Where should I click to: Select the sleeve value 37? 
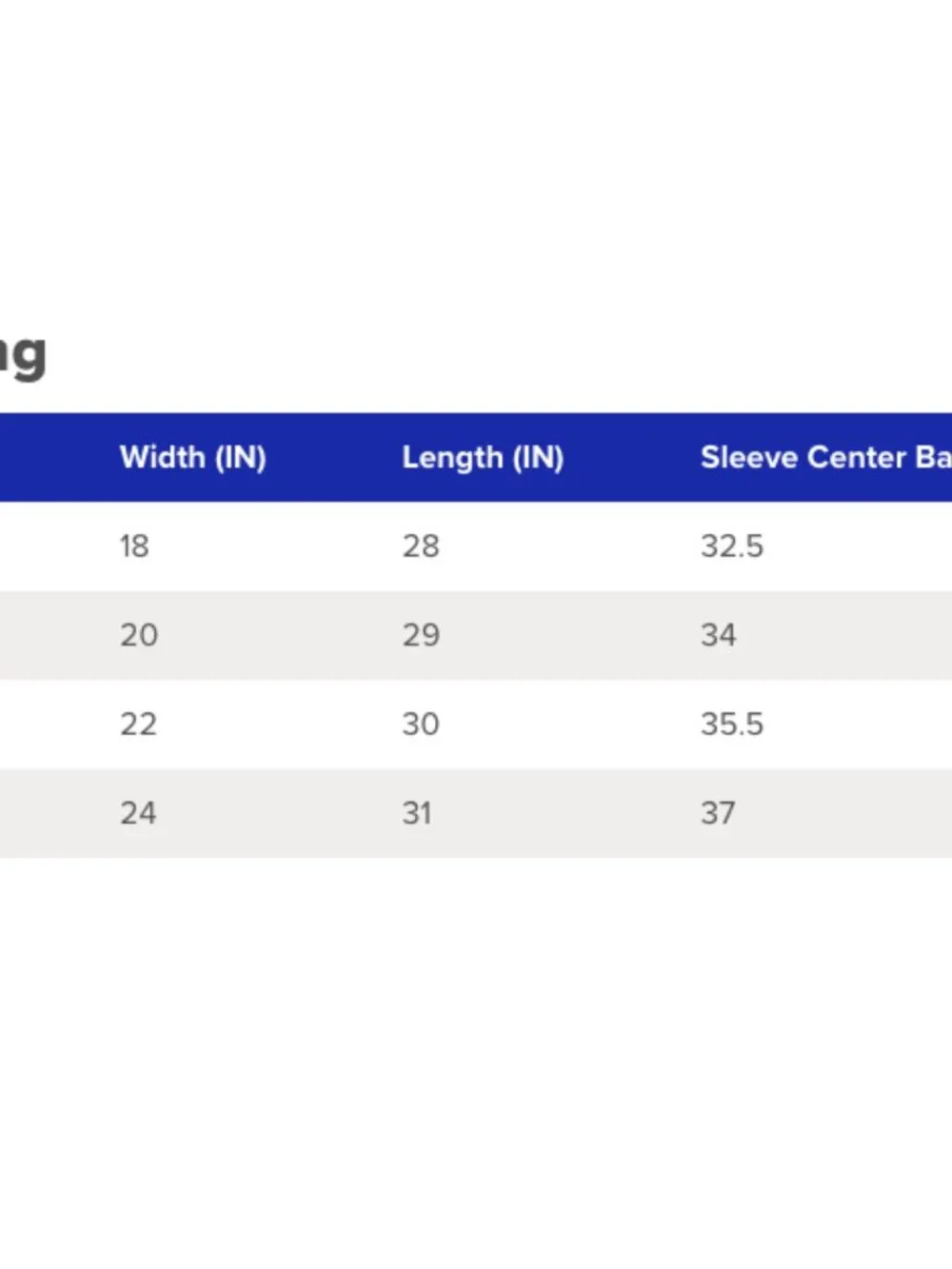718,813
